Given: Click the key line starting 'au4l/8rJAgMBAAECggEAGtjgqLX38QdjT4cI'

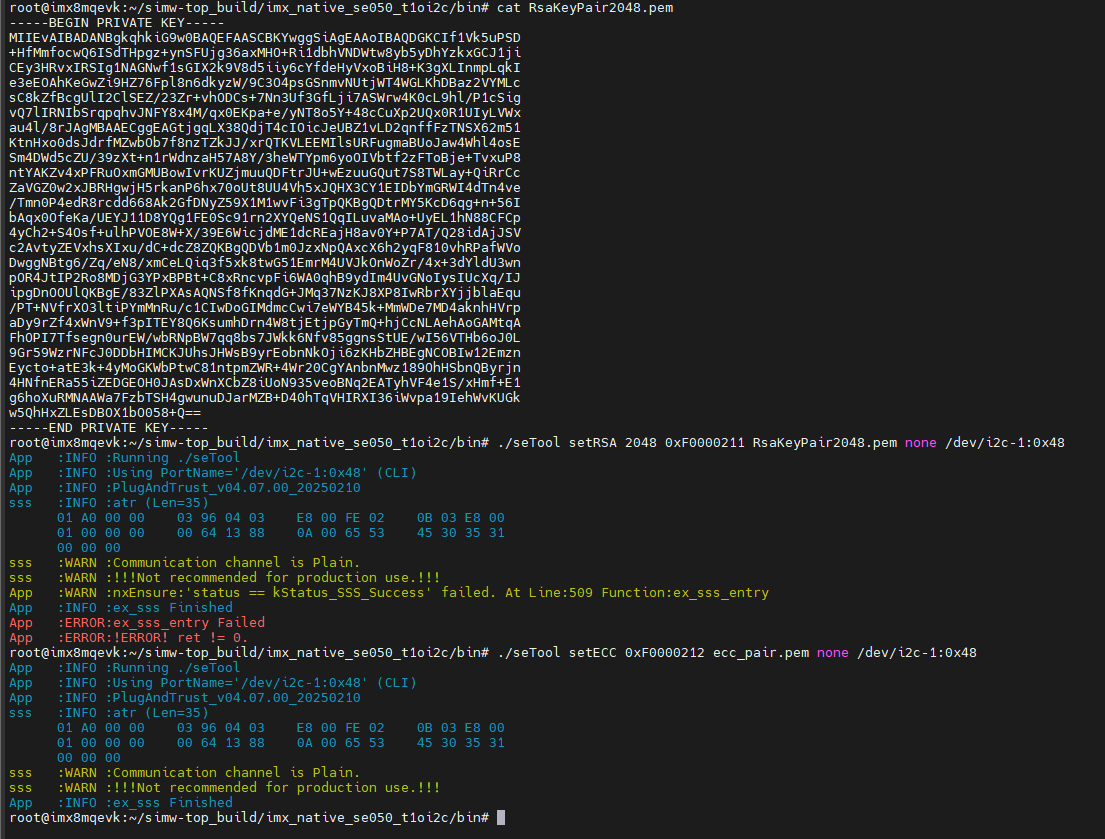Looking at the screenshot, I should pyautogui.click(x=265, y=128).
